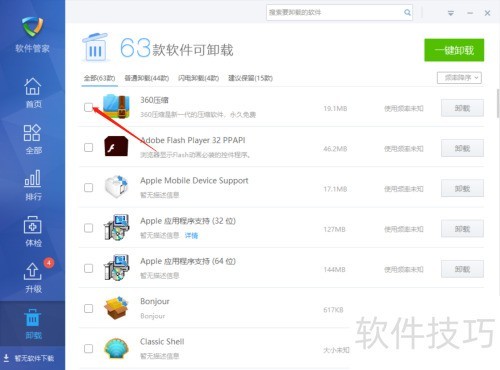Select the 卸载 trash icon in sidebar
Screen dimensions: 500x370
click(32, 324)
